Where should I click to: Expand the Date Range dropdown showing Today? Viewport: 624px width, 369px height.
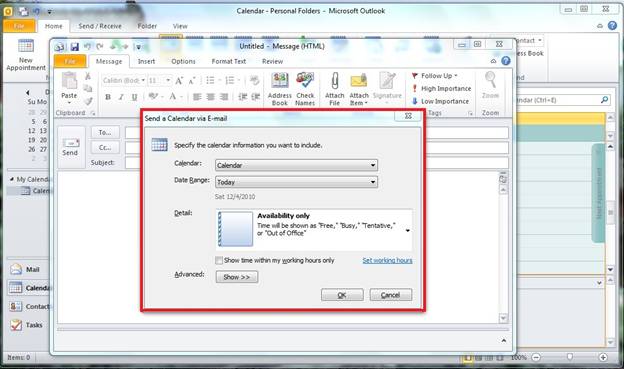point(296,182)
